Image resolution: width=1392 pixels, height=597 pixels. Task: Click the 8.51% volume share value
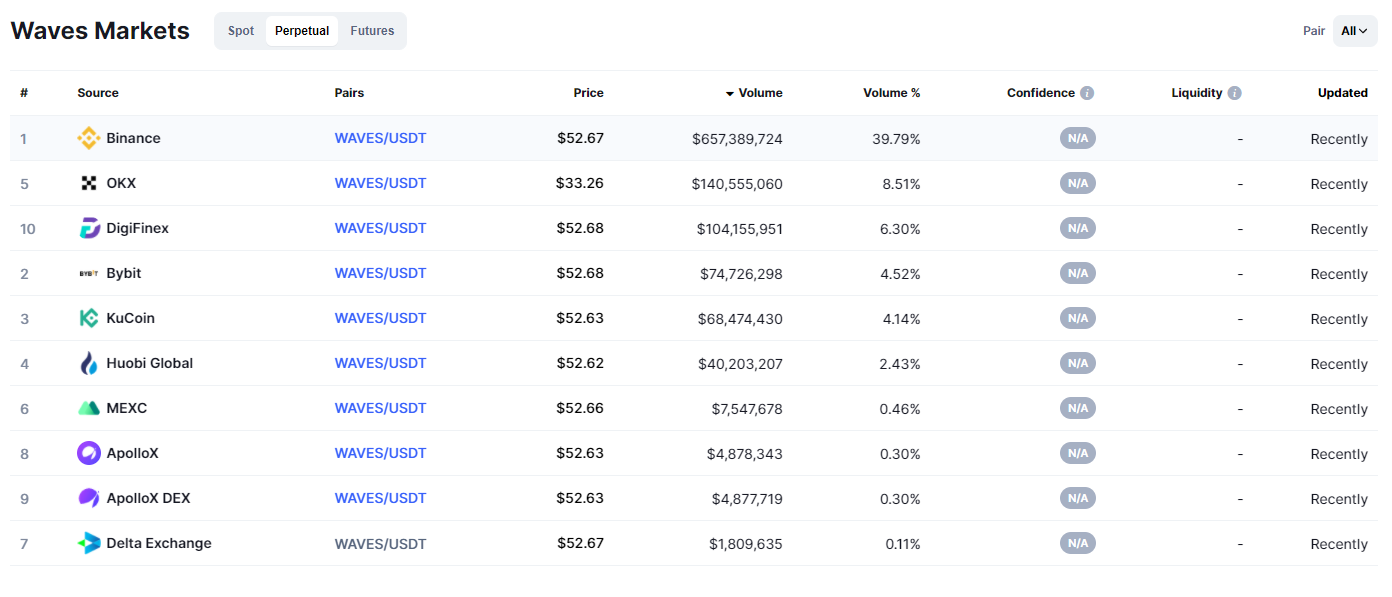click(900, 184)
